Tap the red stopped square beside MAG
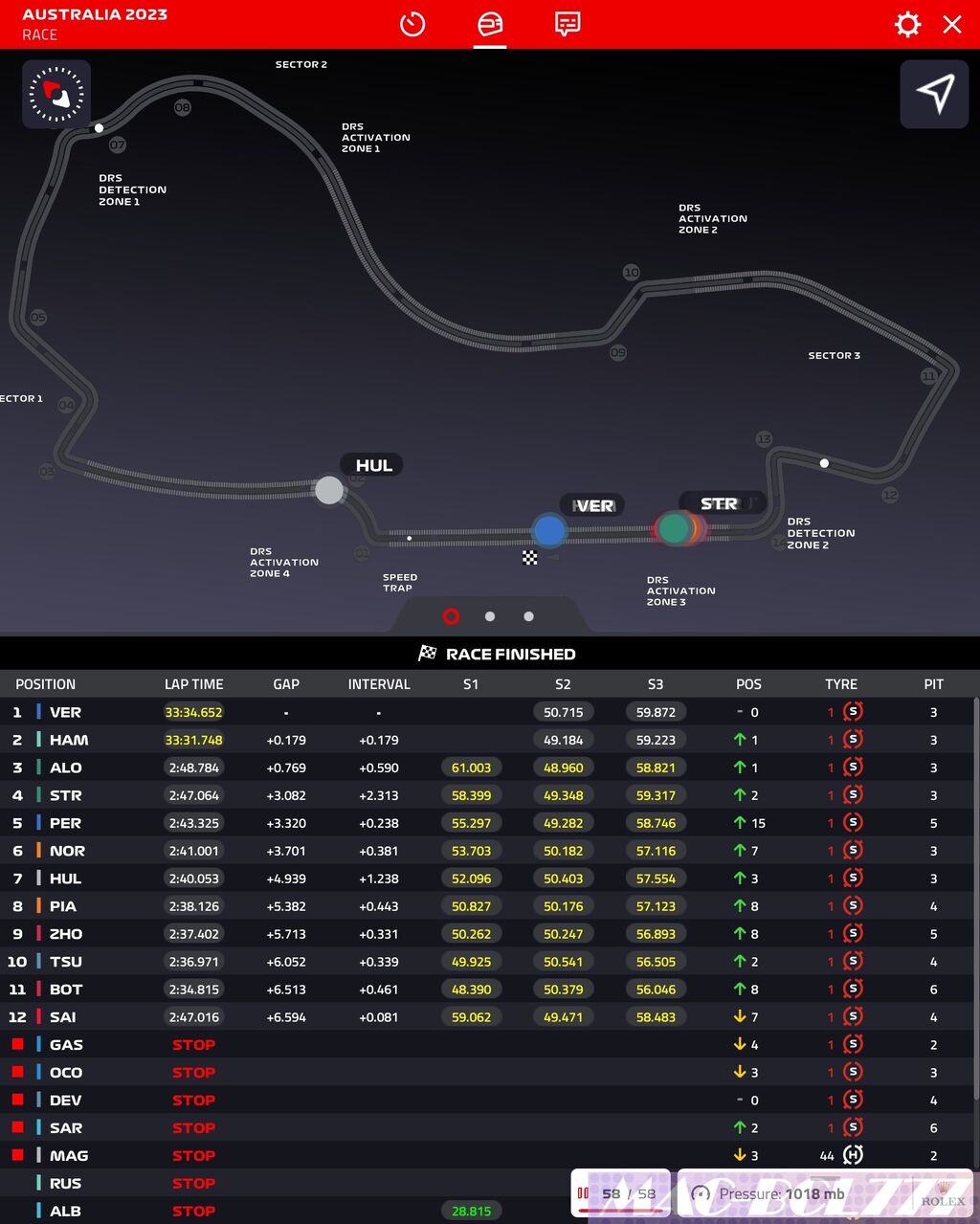 [x=17, y=1155]
